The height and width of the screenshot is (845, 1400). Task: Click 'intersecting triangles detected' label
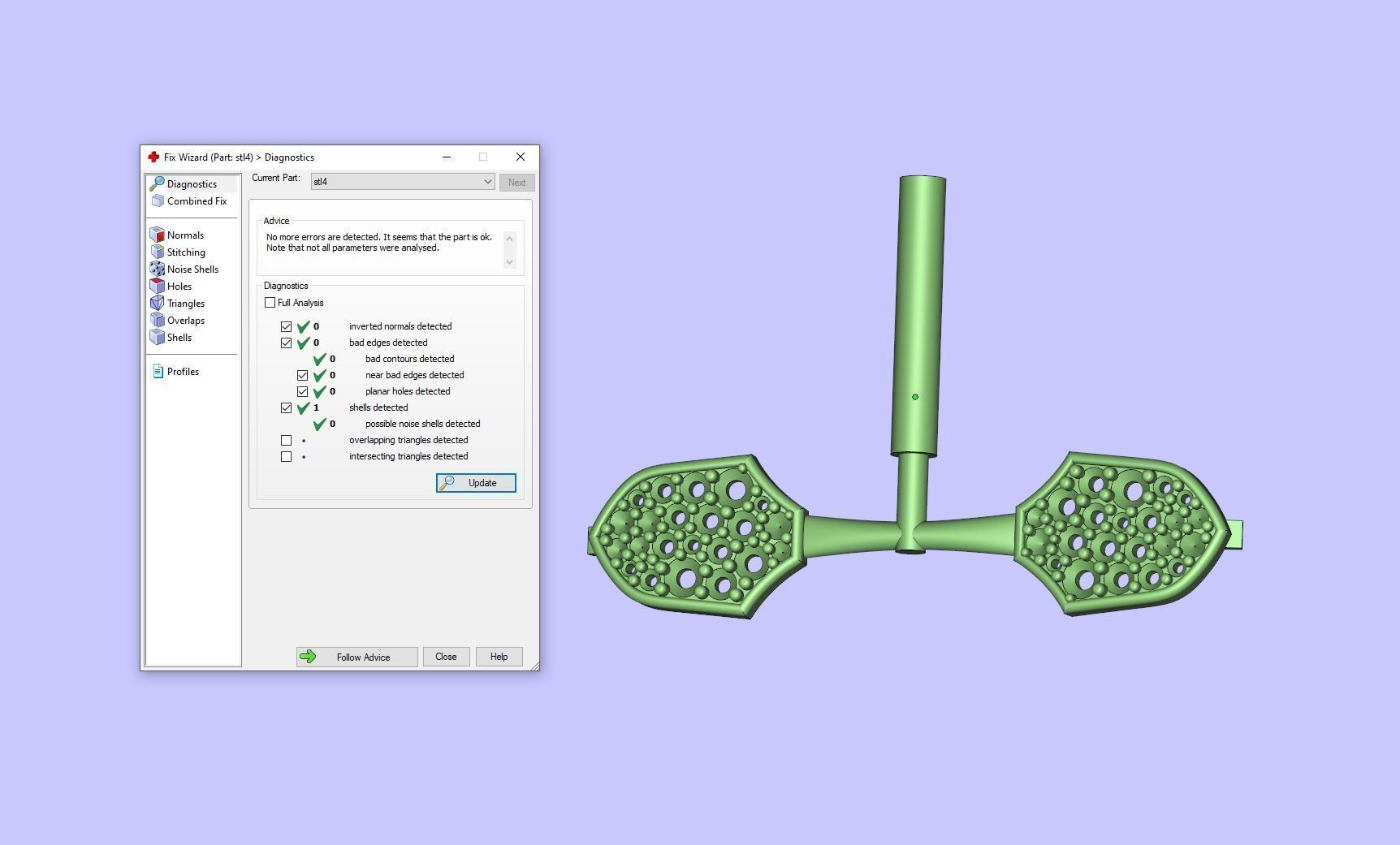coord(408,456)
